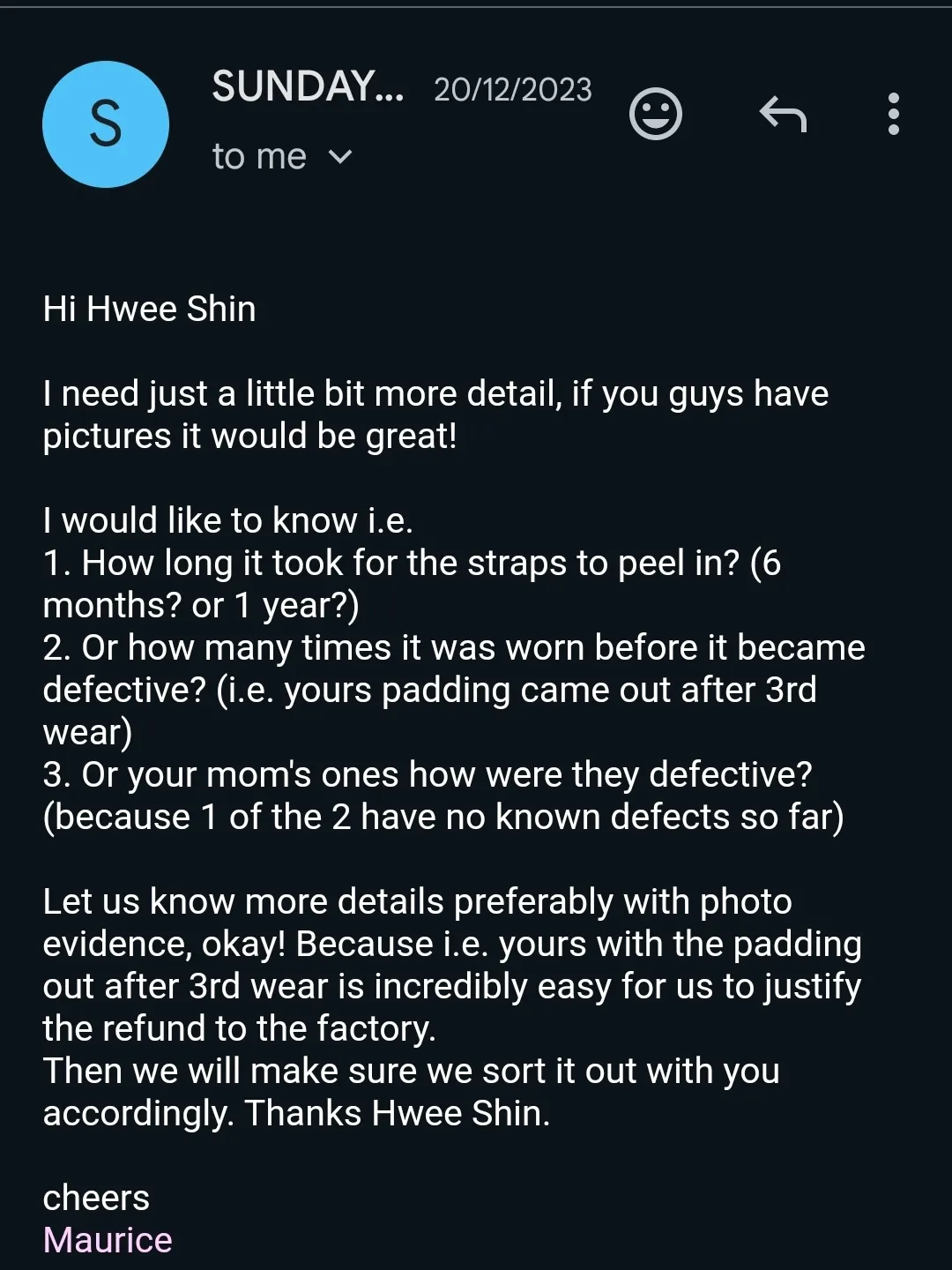Screen dimensions: 952x1270
Task: Tap the line 'pictures it would be great!'
Action: coord(250,437)
